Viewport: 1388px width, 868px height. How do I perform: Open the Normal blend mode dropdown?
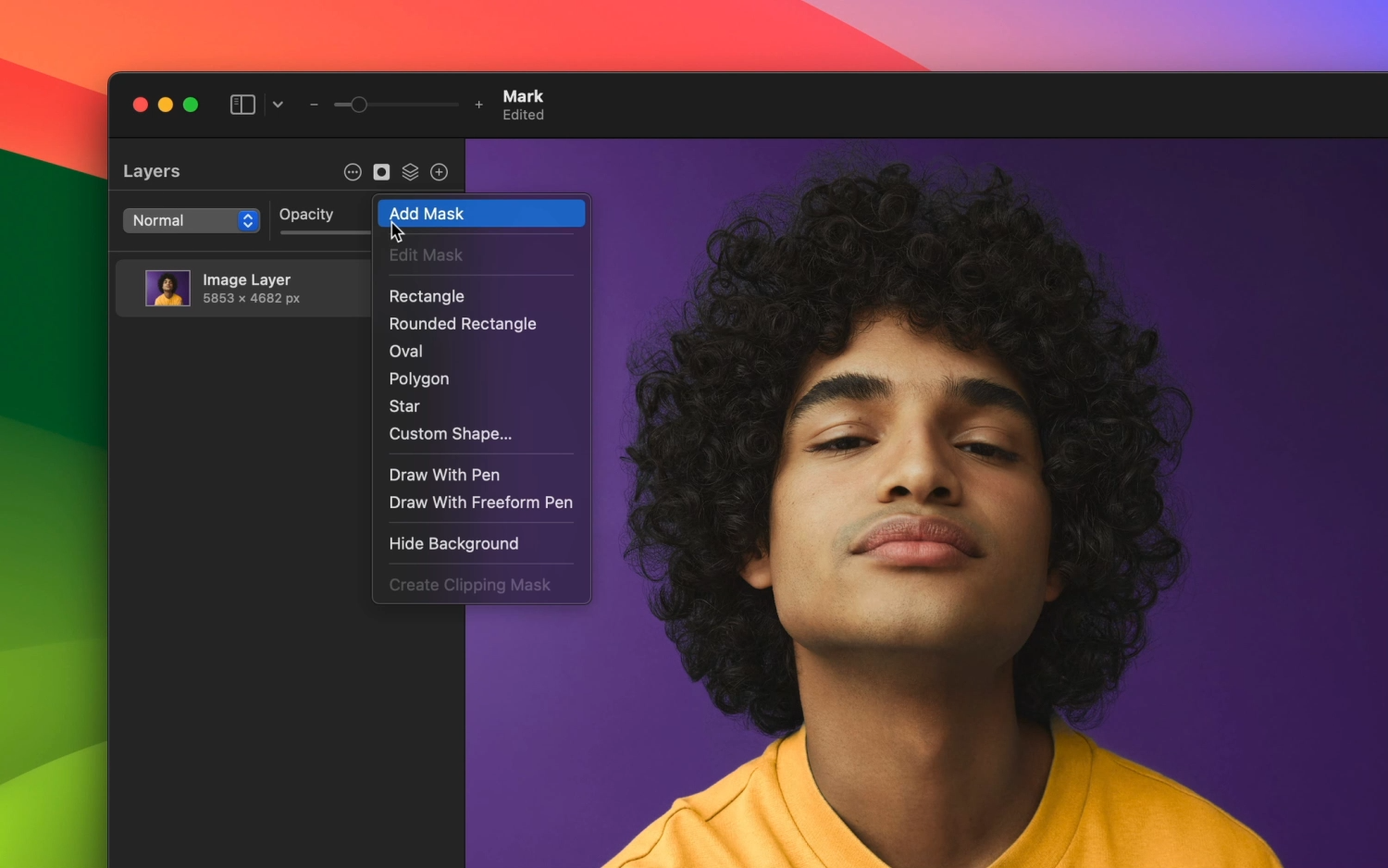tap(192, 220)
